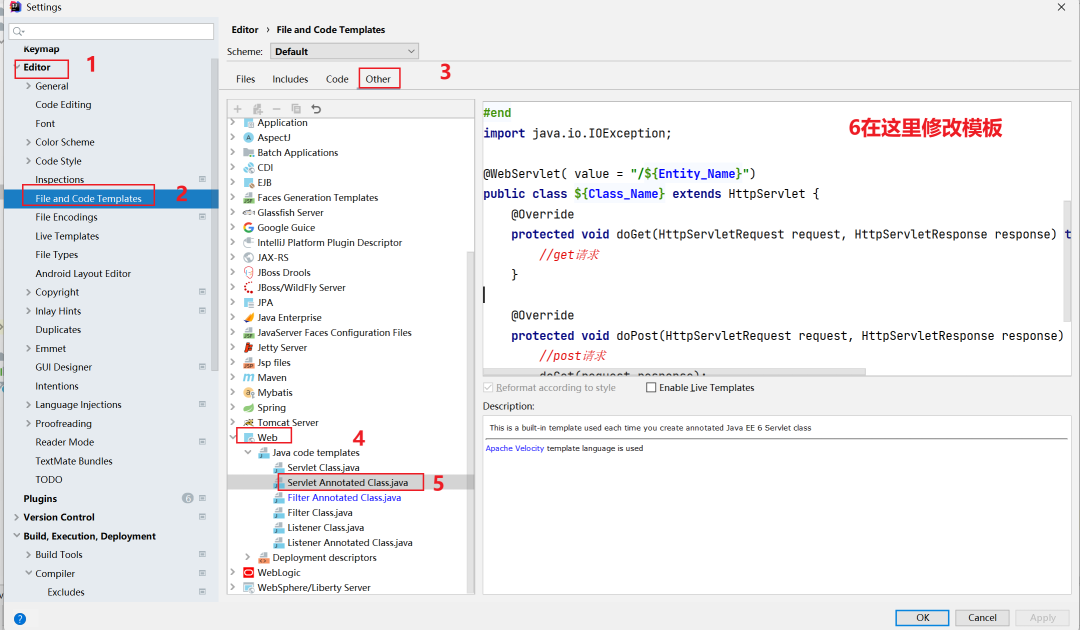Toggle Reformat according to style checkbox

(x=488, y=388)
